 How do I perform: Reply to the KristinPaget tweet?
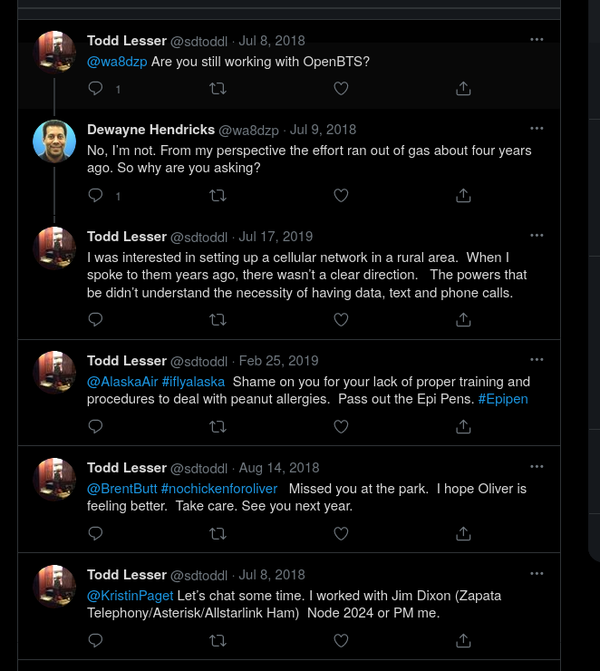tap(96, 640)
